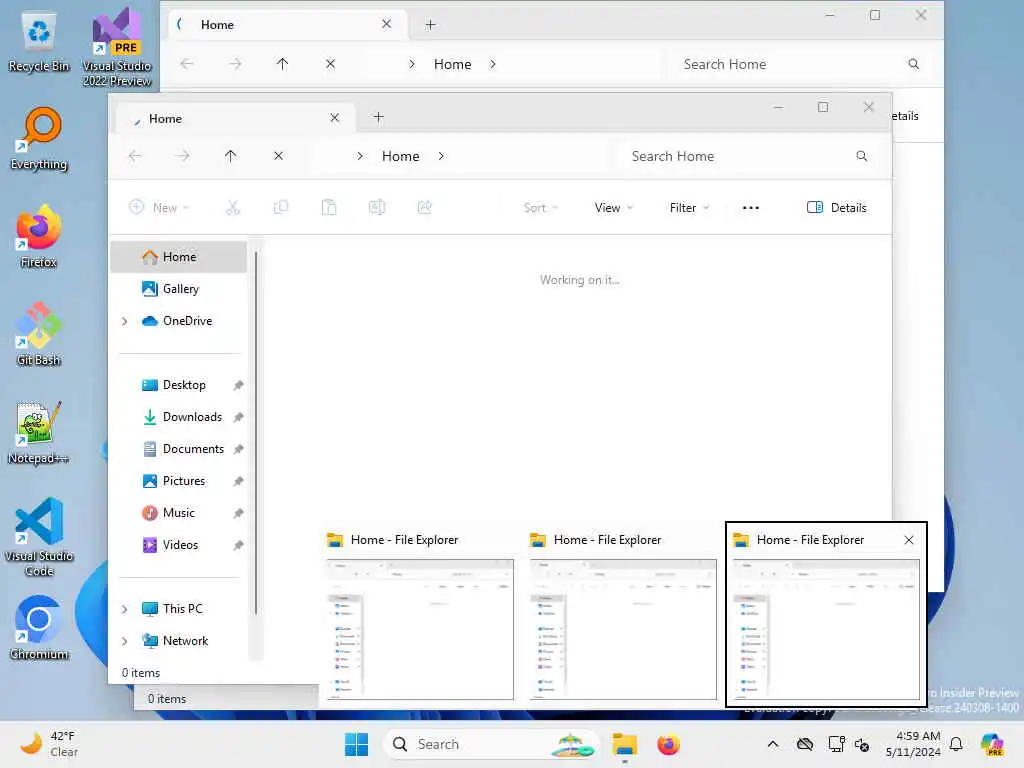Open File Explorer from the taskbar
1024x768 pixels.
pos(624,744)
